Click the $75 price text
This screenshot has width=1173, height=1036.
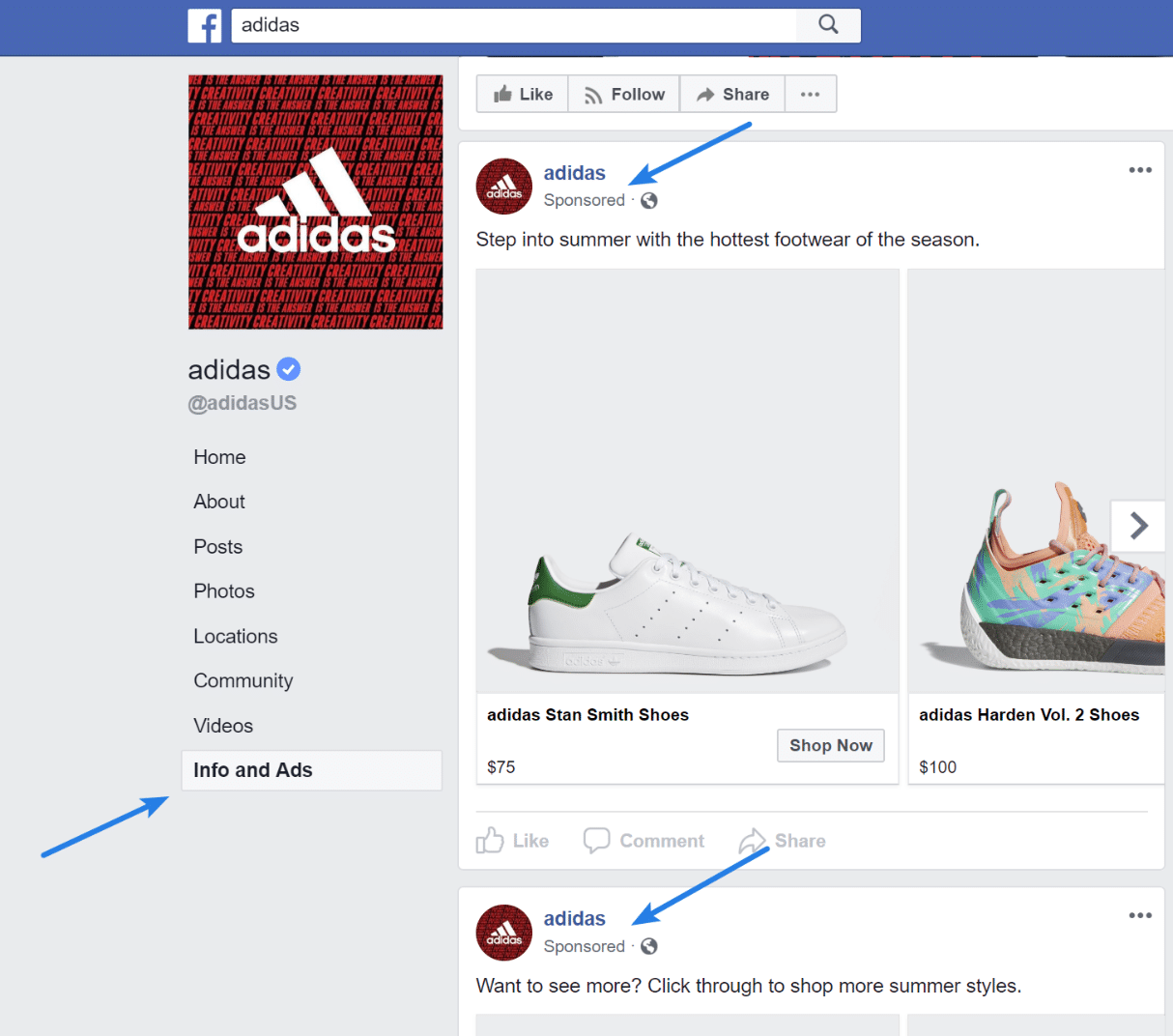(x=501, y=767)
